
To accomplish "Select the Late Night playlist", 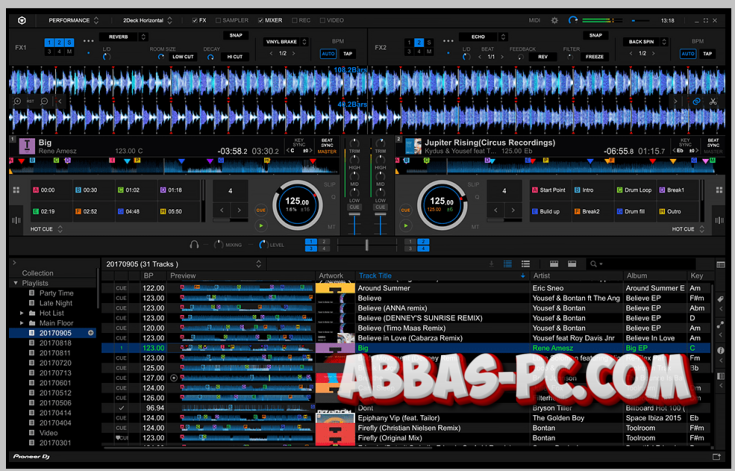I will (x=56, y=303).
